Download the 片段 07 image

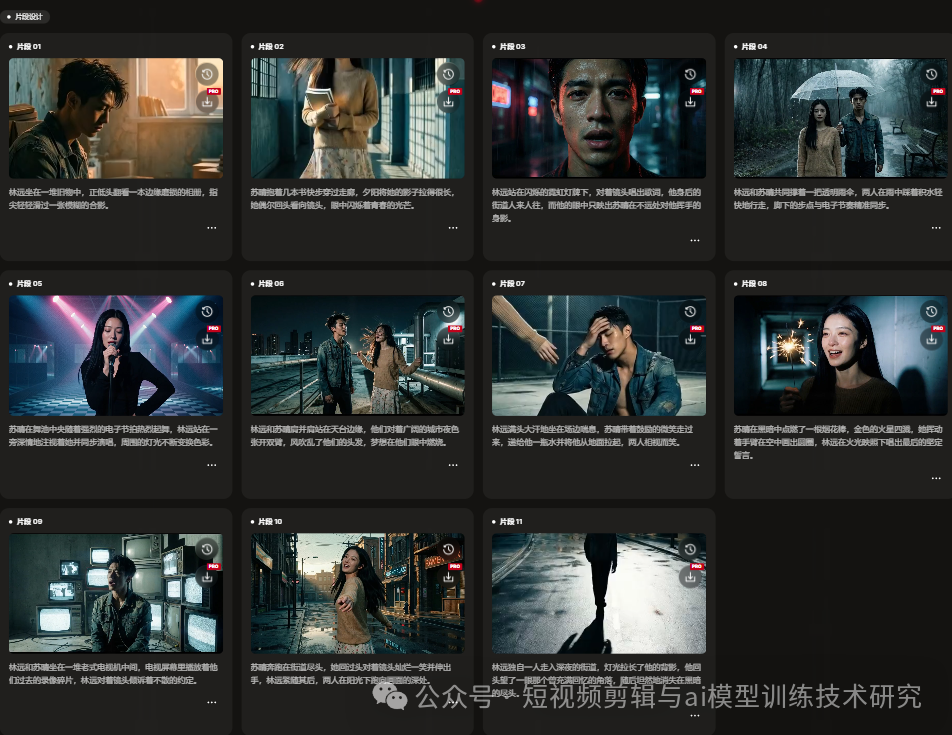tap(690, 339)
